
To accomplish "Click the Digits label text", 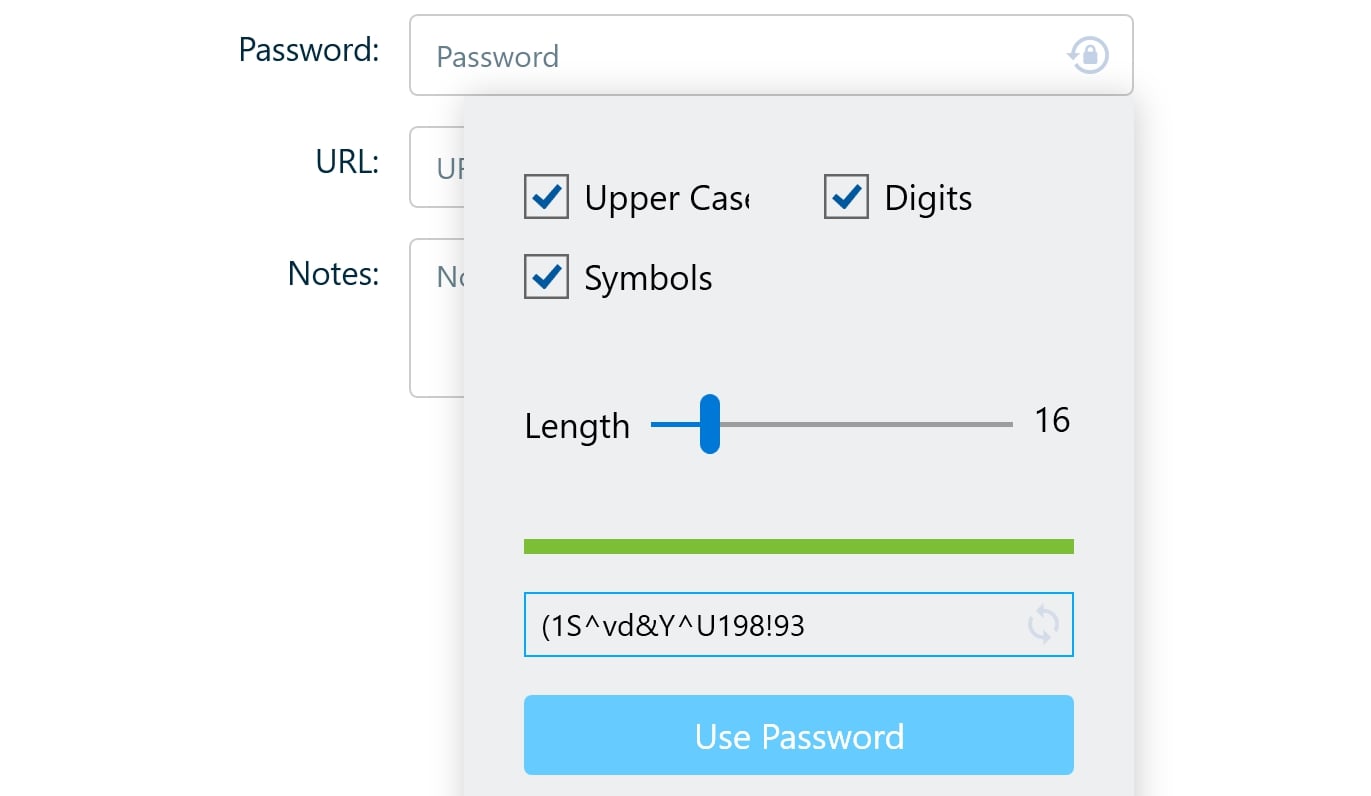I will (x=928, y=198).
